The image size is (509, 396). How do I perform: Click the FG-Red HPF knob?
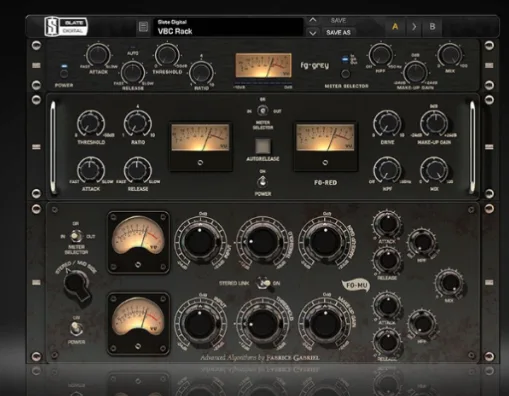click(x=387, y=170)
